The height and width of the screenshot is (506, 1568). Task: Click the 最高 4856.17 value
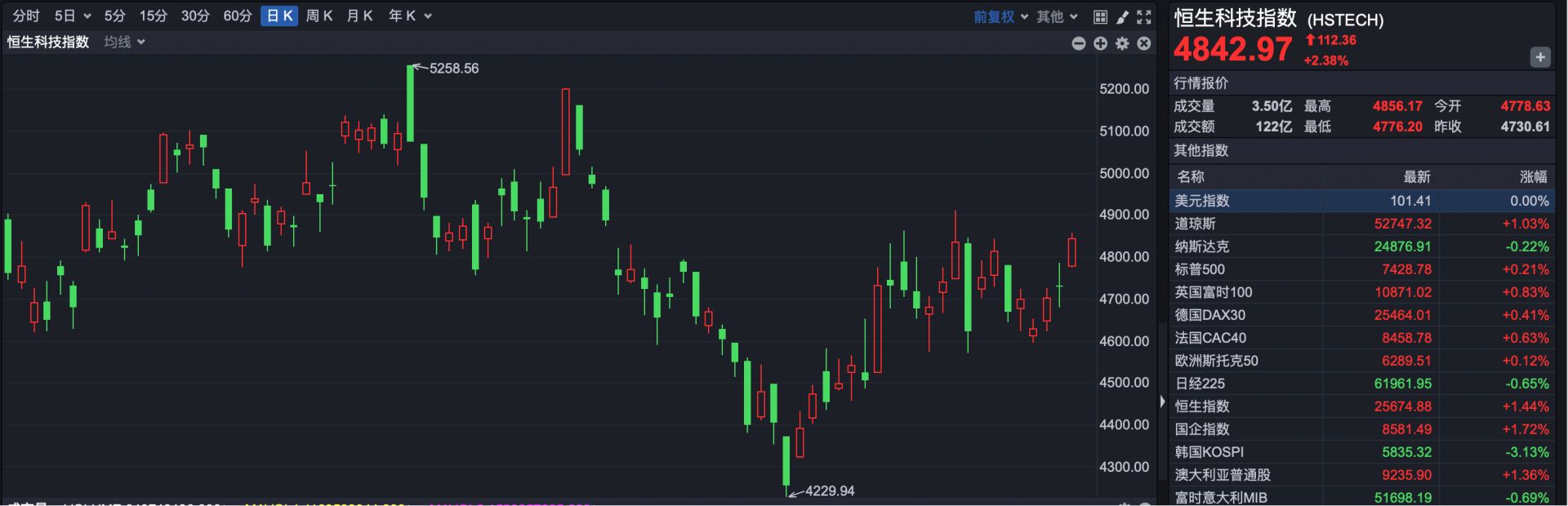pos(1397,106)
